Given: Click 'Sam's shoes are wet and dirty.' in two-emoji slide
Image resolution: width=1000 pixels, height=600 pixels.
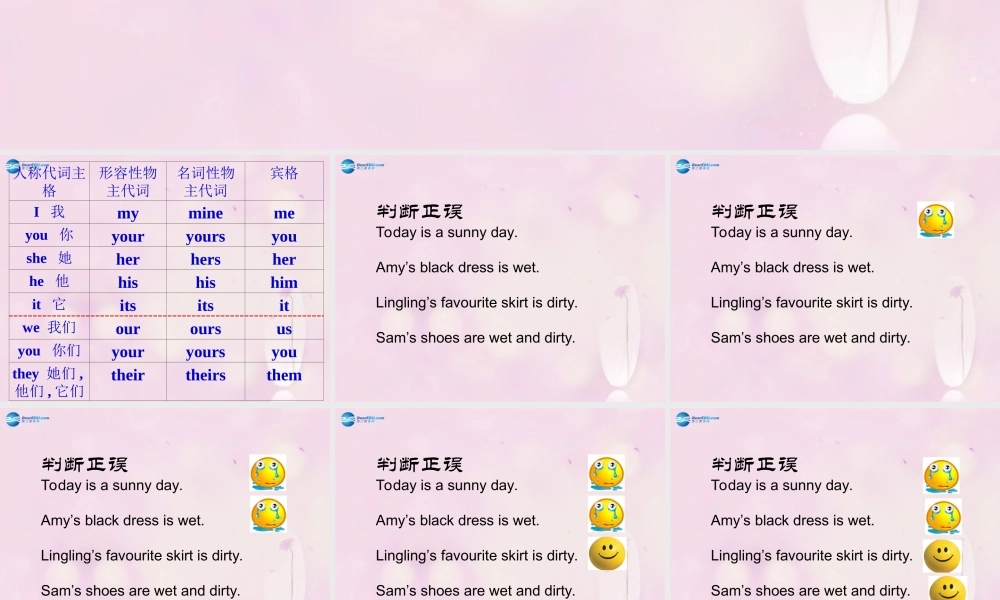Looking at the screenshot, I should (x=140, y=590).
